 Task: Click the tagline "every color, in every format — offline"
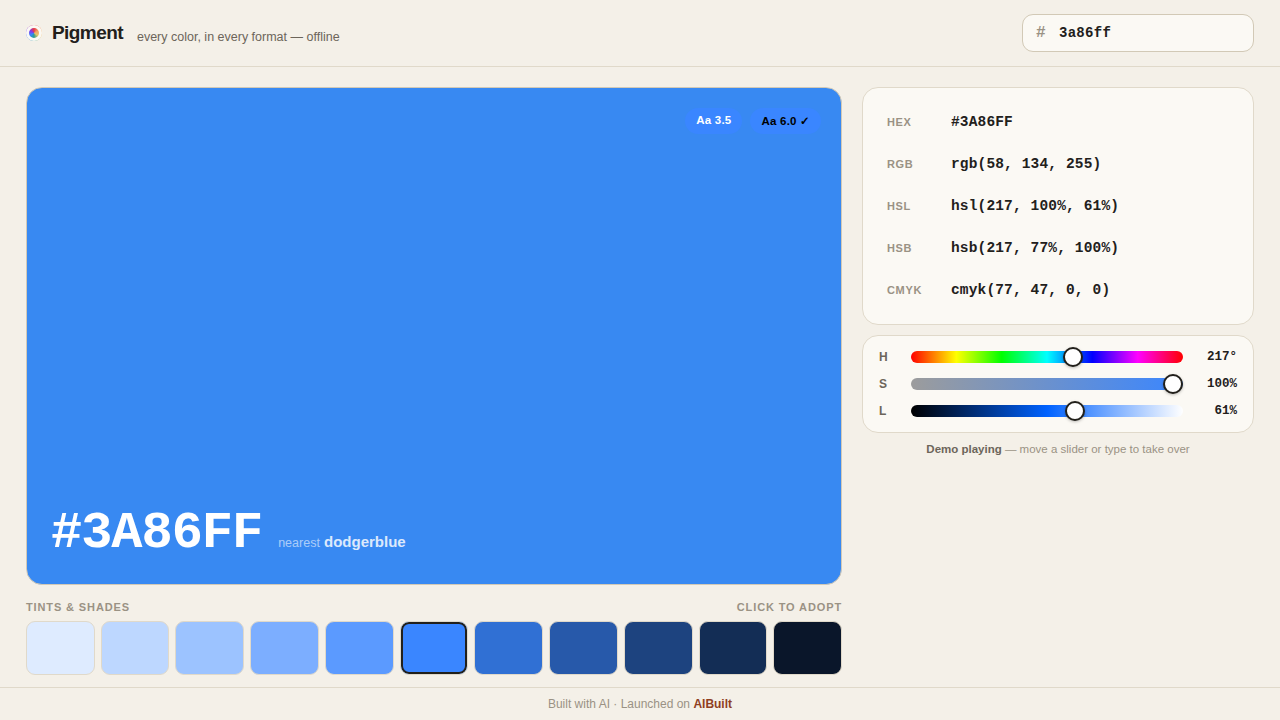[x=238, y=37]
